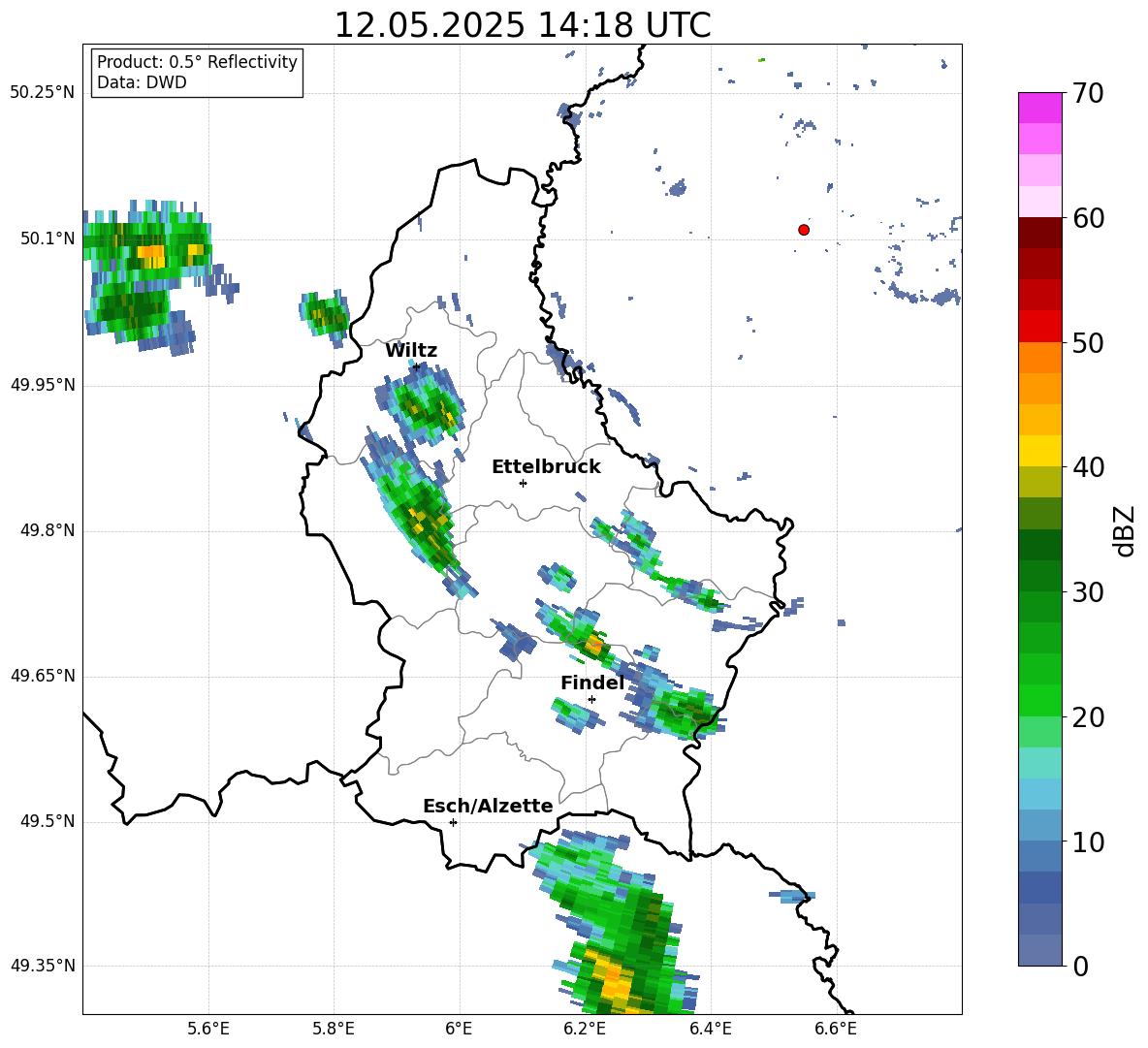Click the 6.2°E longitude label

pos(585,1029)
